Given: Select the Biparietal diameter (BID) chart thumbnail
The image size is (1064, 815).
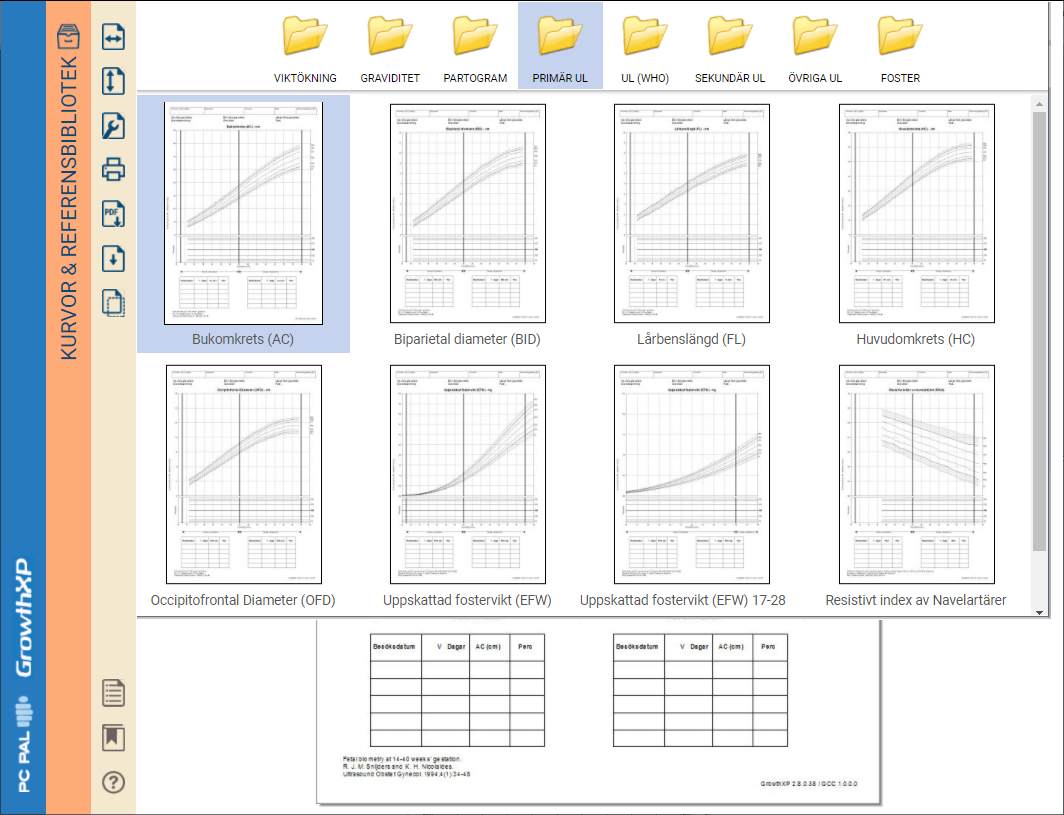Looking at the screenshot, I should tap(468, 214).
